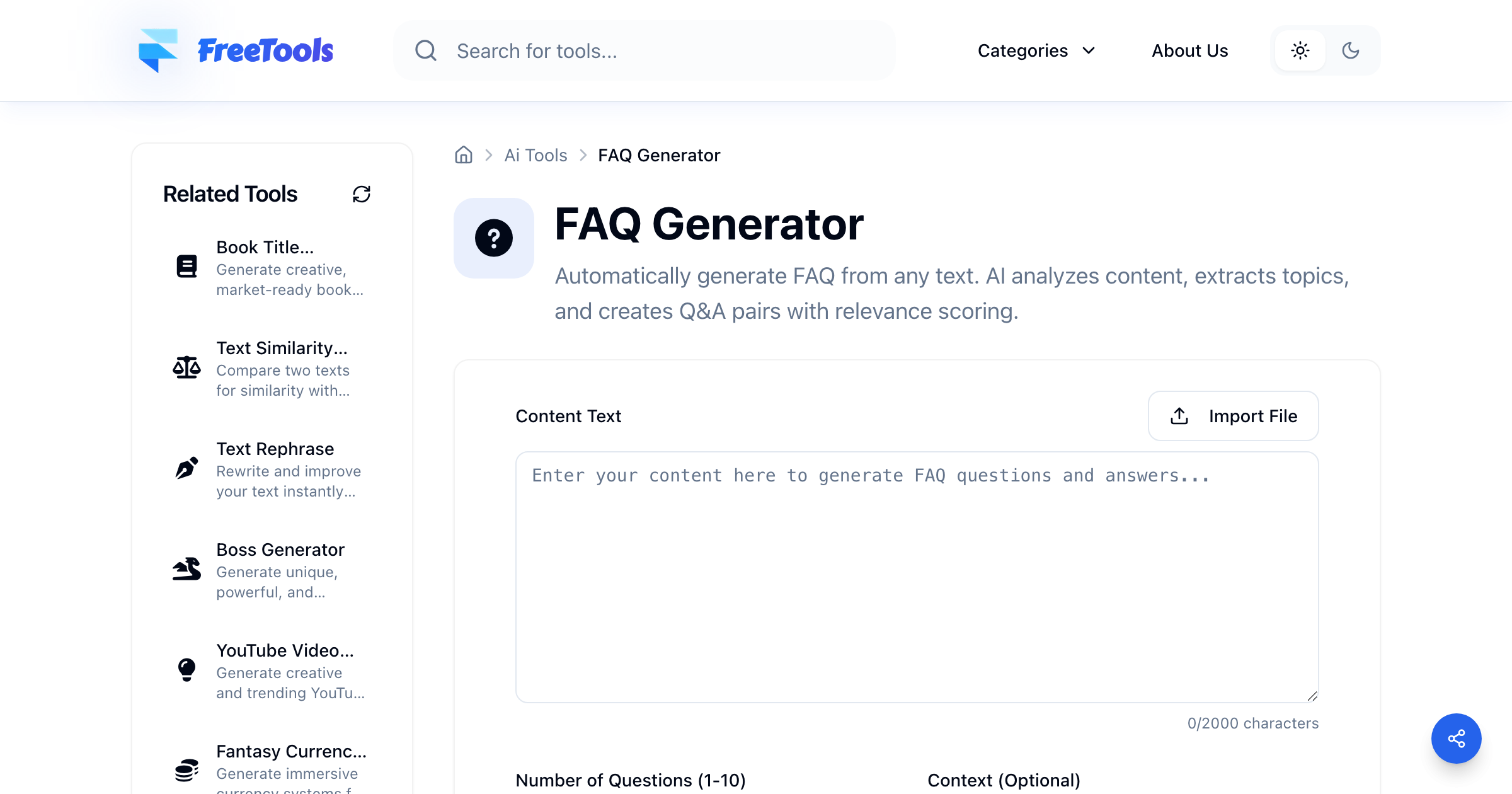1512x794 pixels.
Task: Go to home via breadcrumb icon
Action: (x=464, y=155)
